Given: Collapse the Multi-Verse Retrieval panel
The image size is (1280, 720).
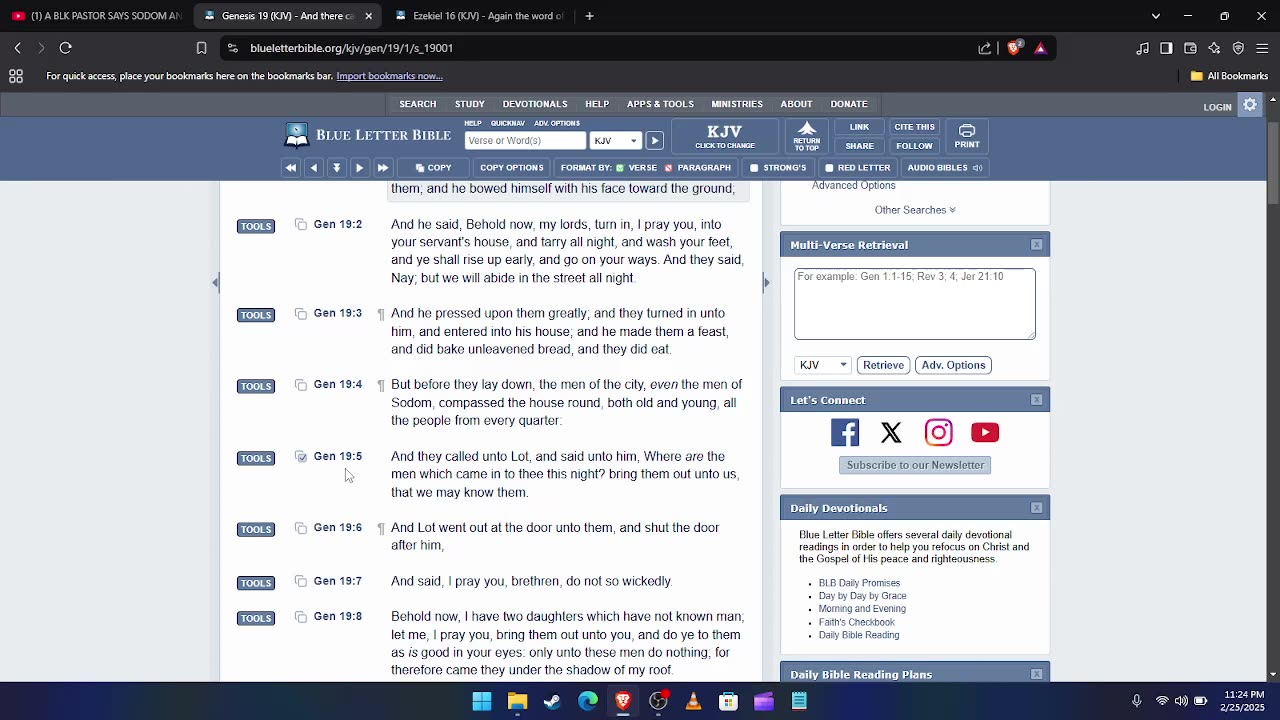Looking at the screenshot, I should tap(1037, 245).
